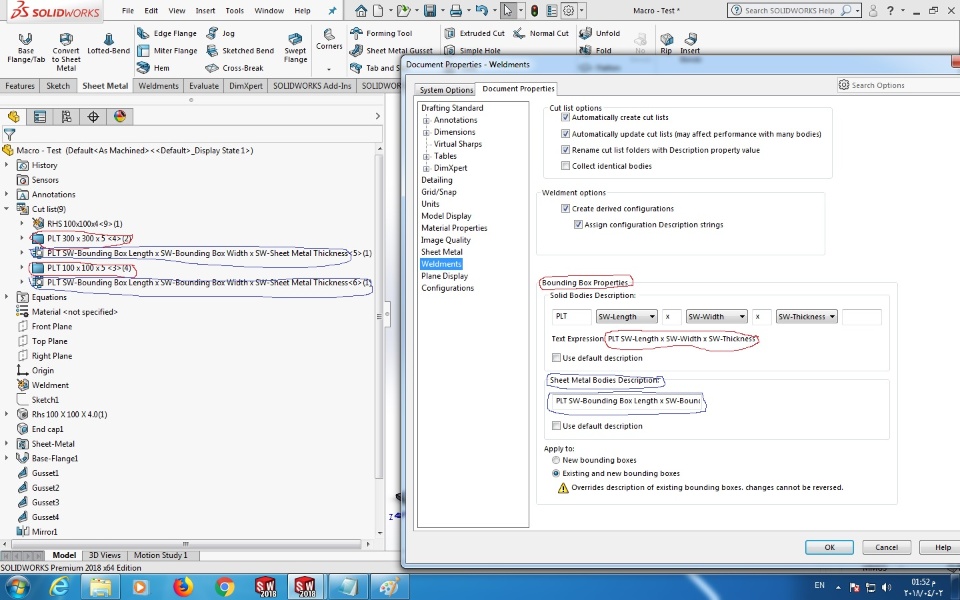
Task: Click the Home icon in the top toolbar
Action: (x=361, y=10)
